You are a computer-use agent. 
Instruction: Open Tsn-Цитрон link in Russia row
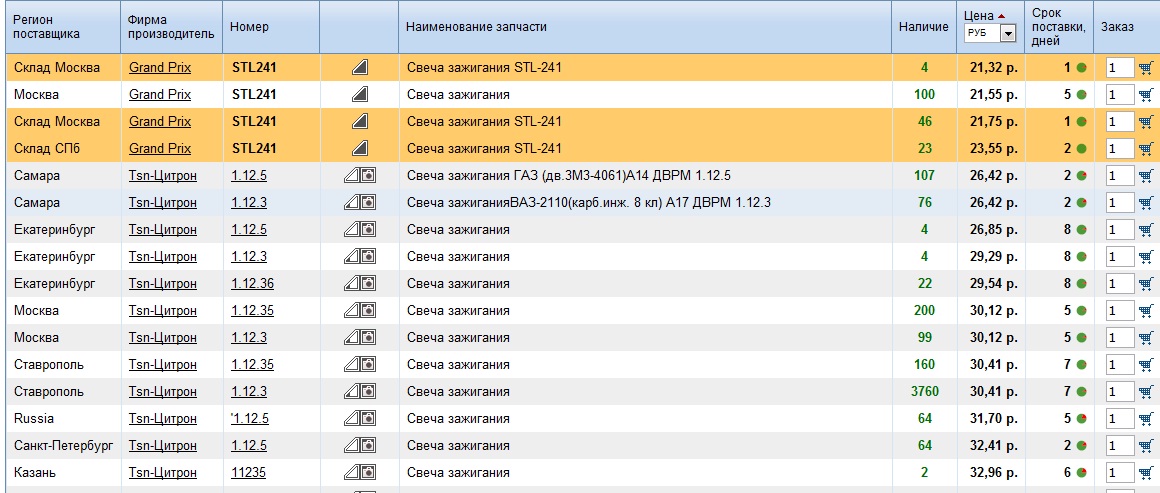pyautogui.click(x=163, y=419)
